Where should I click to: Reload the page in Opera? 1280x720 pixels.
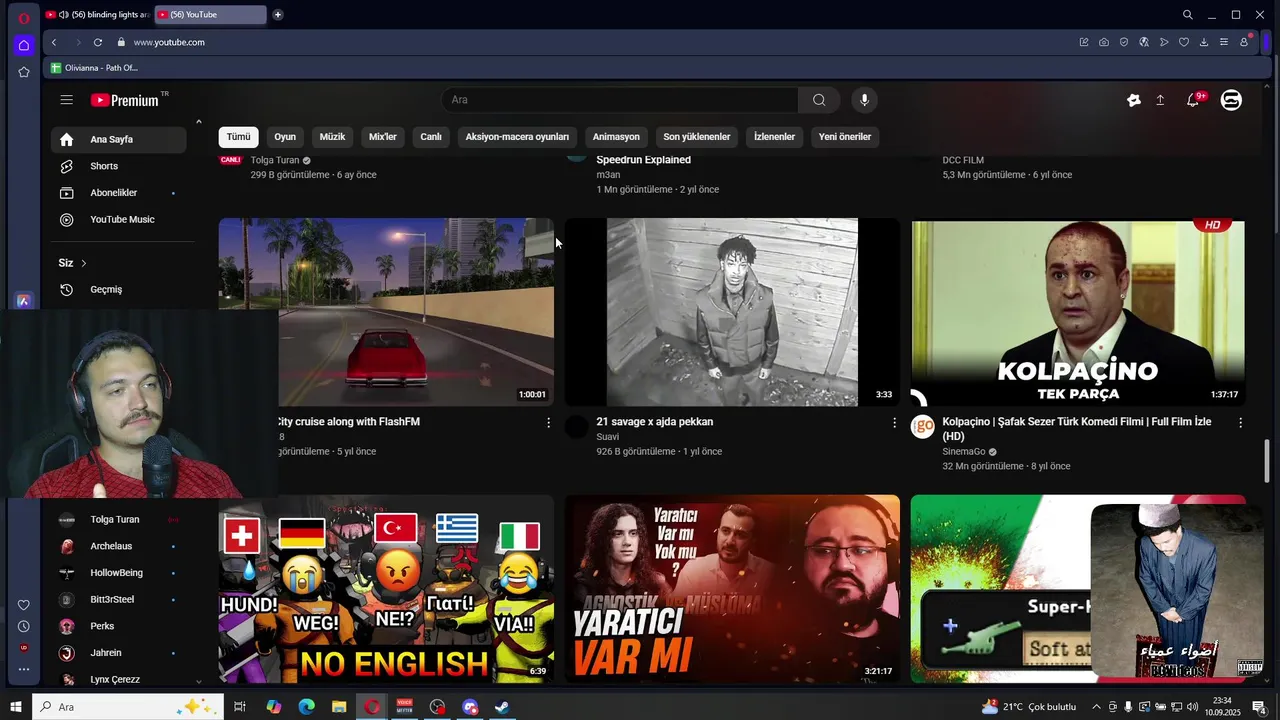(98, 42)
